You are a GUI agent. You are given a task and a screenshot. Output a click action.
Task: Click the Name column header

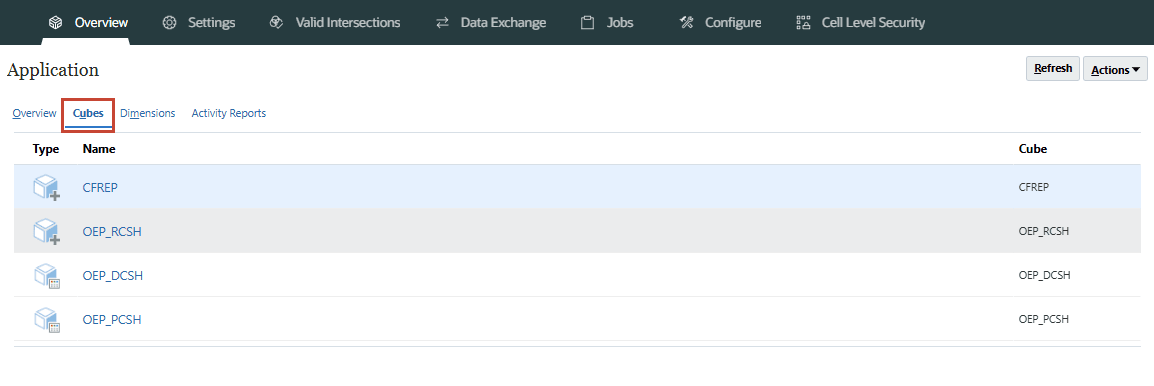(x=99, y=149)
